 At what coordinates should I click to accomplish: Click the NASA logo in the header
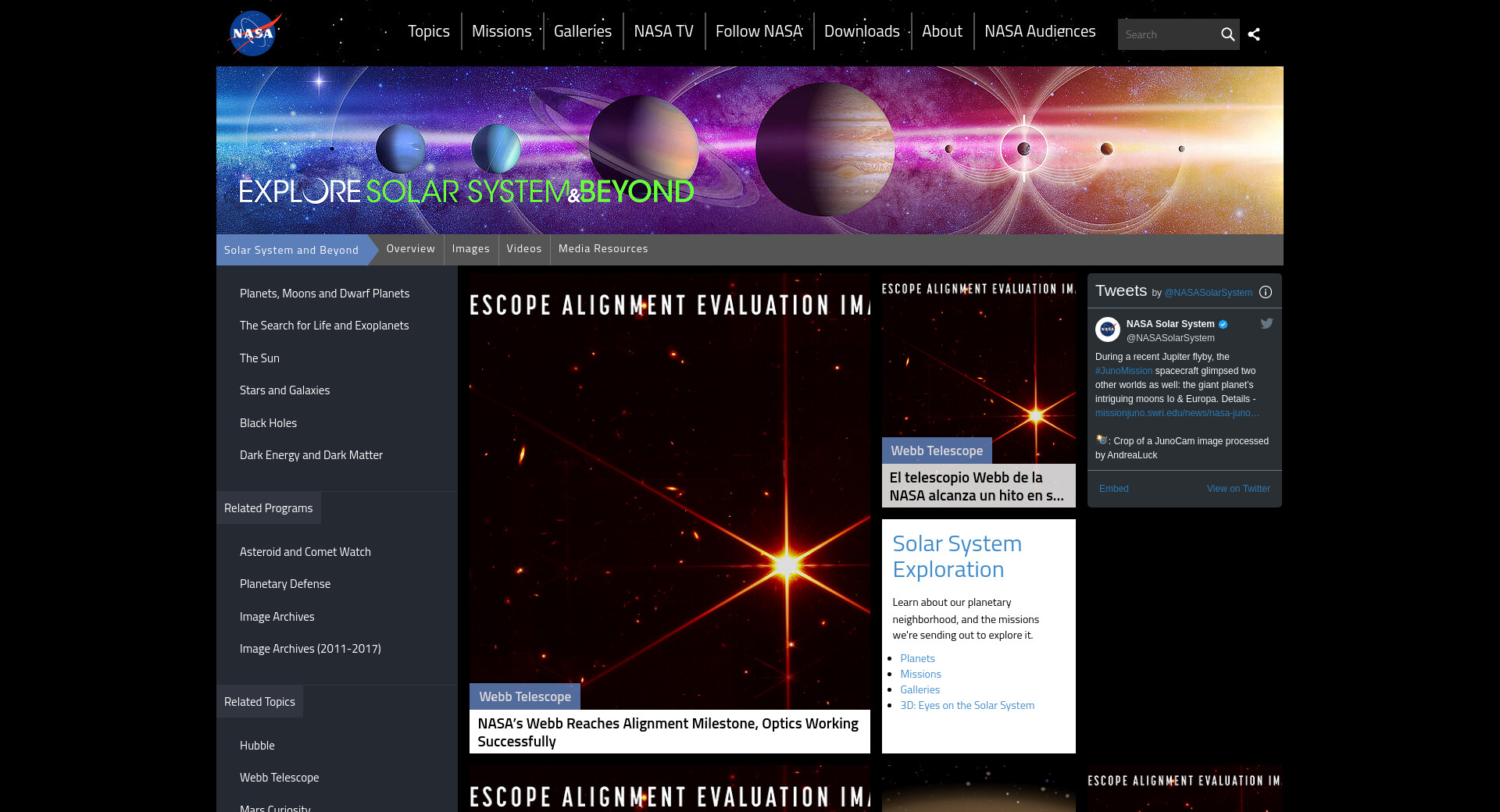point(254,34)
